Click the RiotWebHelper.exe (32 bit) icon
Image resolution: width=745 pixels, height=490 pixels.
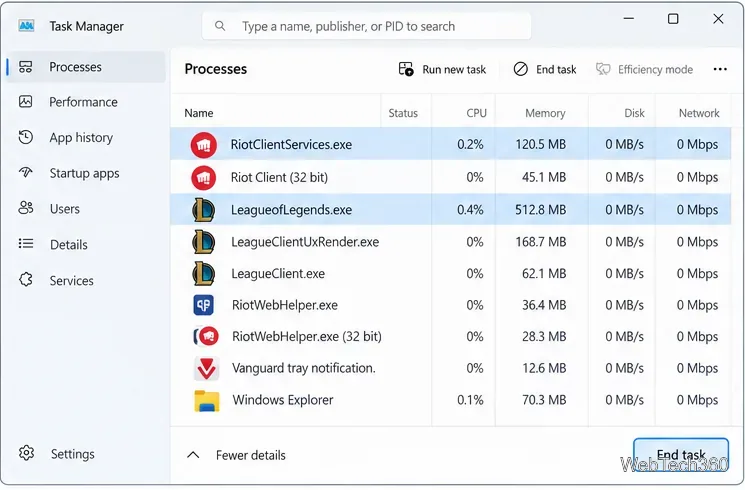click(206, 336)
